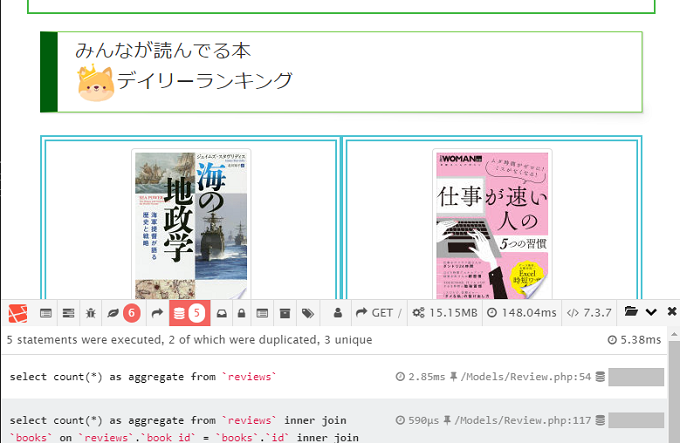680x443 pixels.
Task: Minimize debugbar with the chevron-down icon
Action: (x=651, y=312)
